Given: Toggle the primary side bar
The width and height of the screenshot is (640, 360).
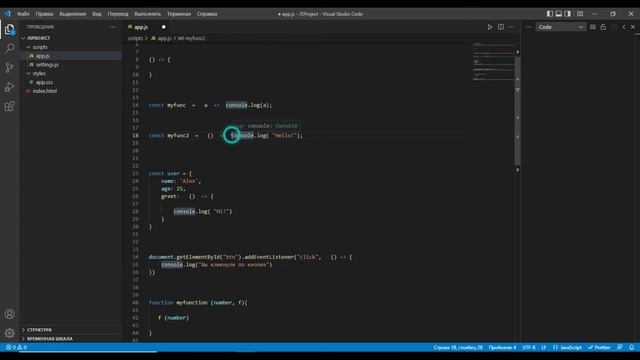Looking at the screenshot, I should 550,13.
